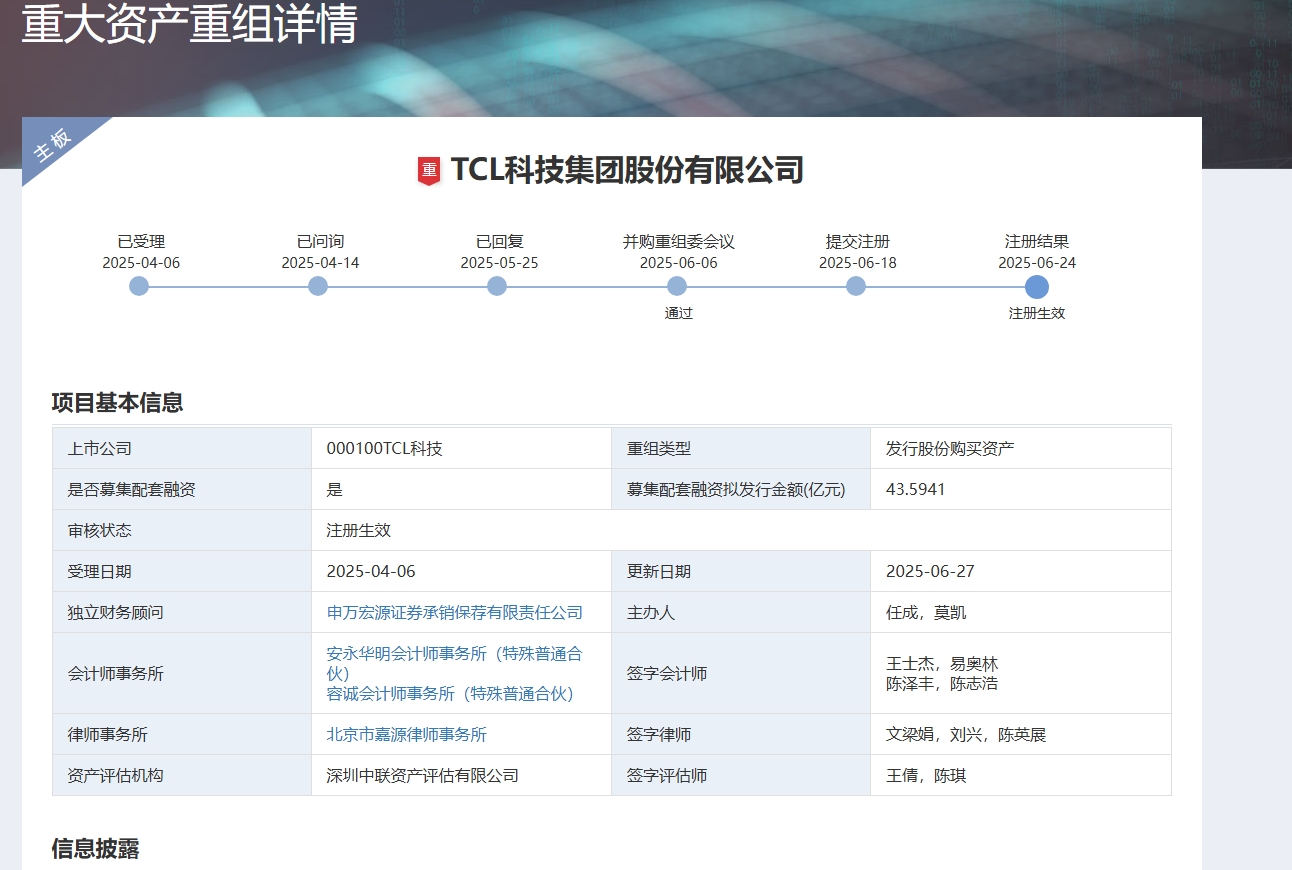Click the TCL科技集团股份有限公司 title
Image resolution: width=1292 pixels, height=870 pixels.
click(627, 170)
